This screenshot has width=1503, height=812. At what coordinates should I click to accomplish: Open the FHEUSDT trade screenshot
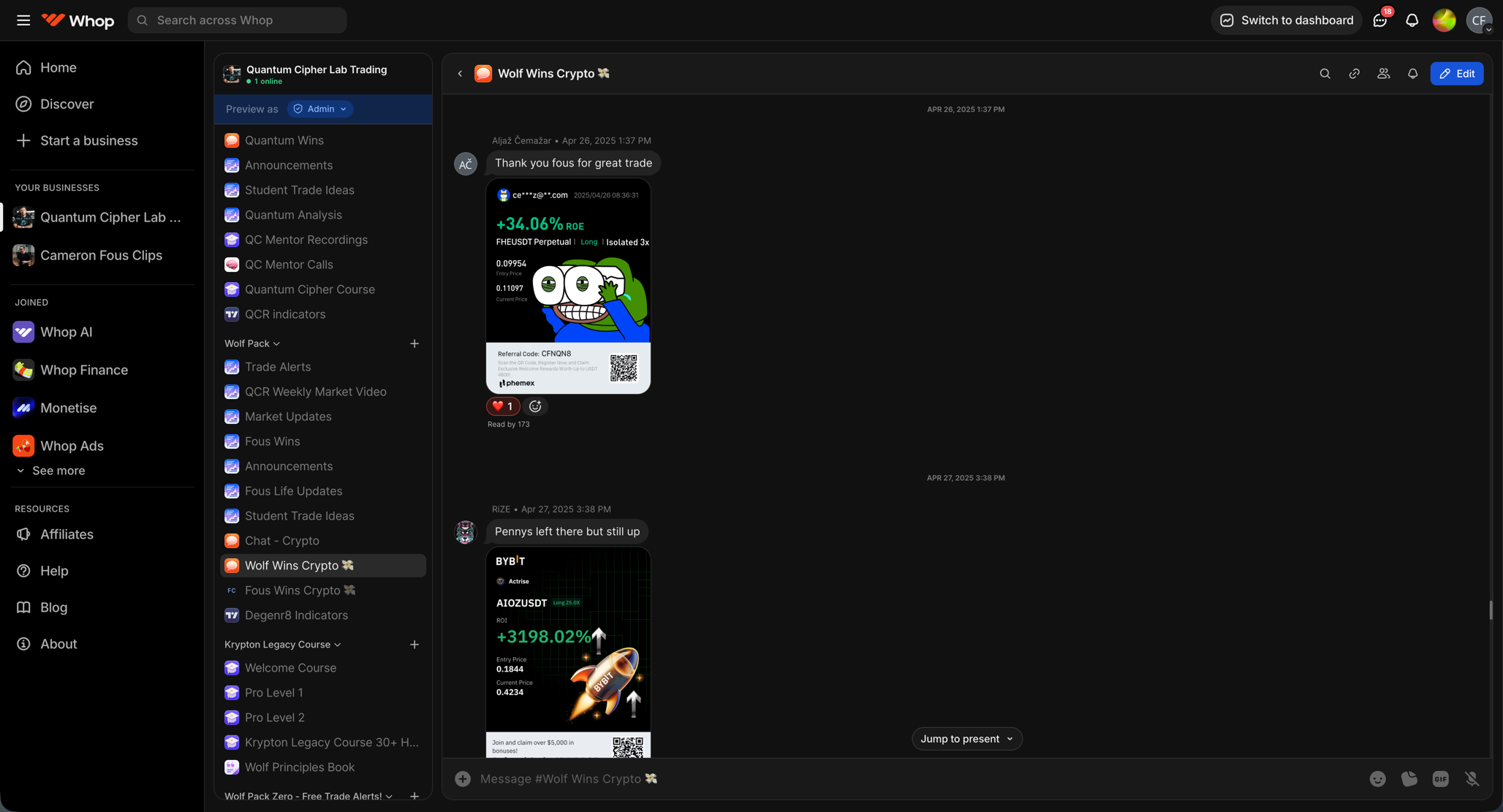click(568, 287)
